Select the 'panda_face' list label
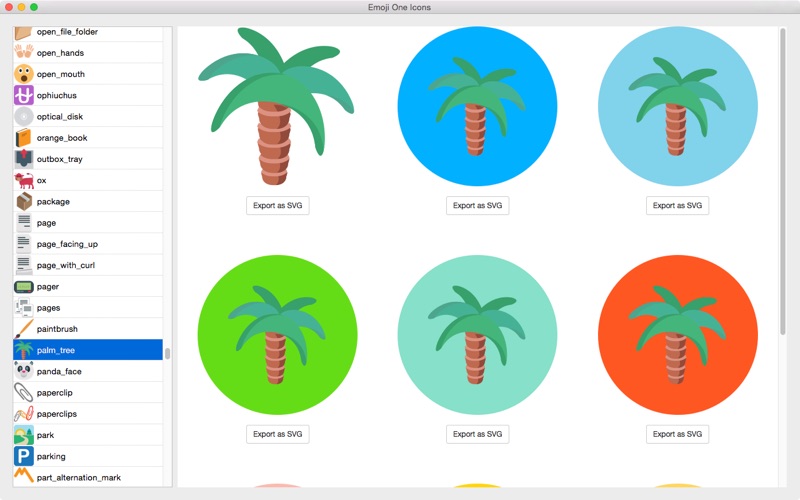Viewport: 800px width, 500px height. pos(59,371)
